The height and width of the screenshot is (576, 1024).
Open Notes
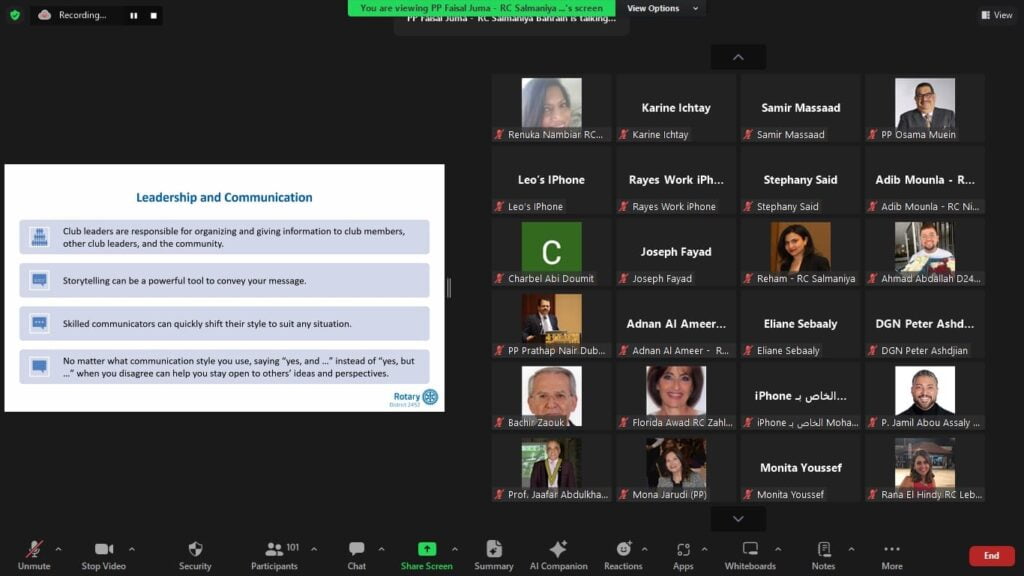[x=824, y=556]
